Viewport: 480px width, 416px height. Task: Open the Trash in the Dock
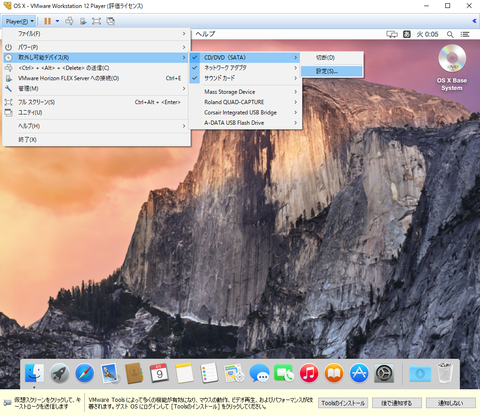445,373
